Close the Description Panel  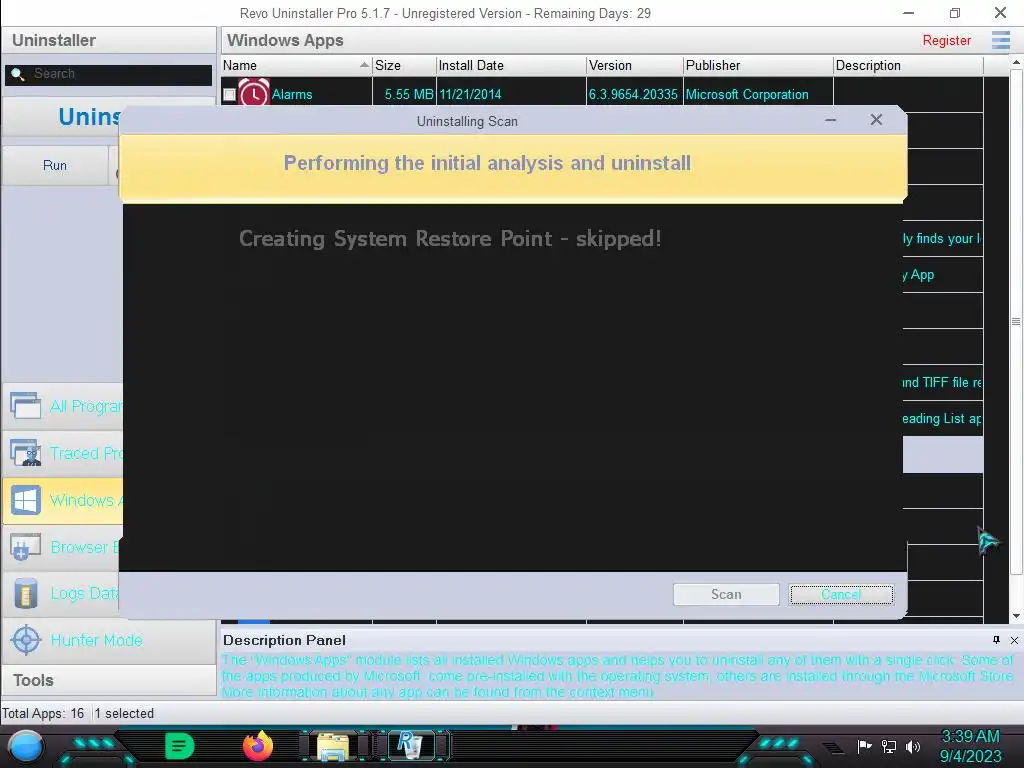point(1014,640)
